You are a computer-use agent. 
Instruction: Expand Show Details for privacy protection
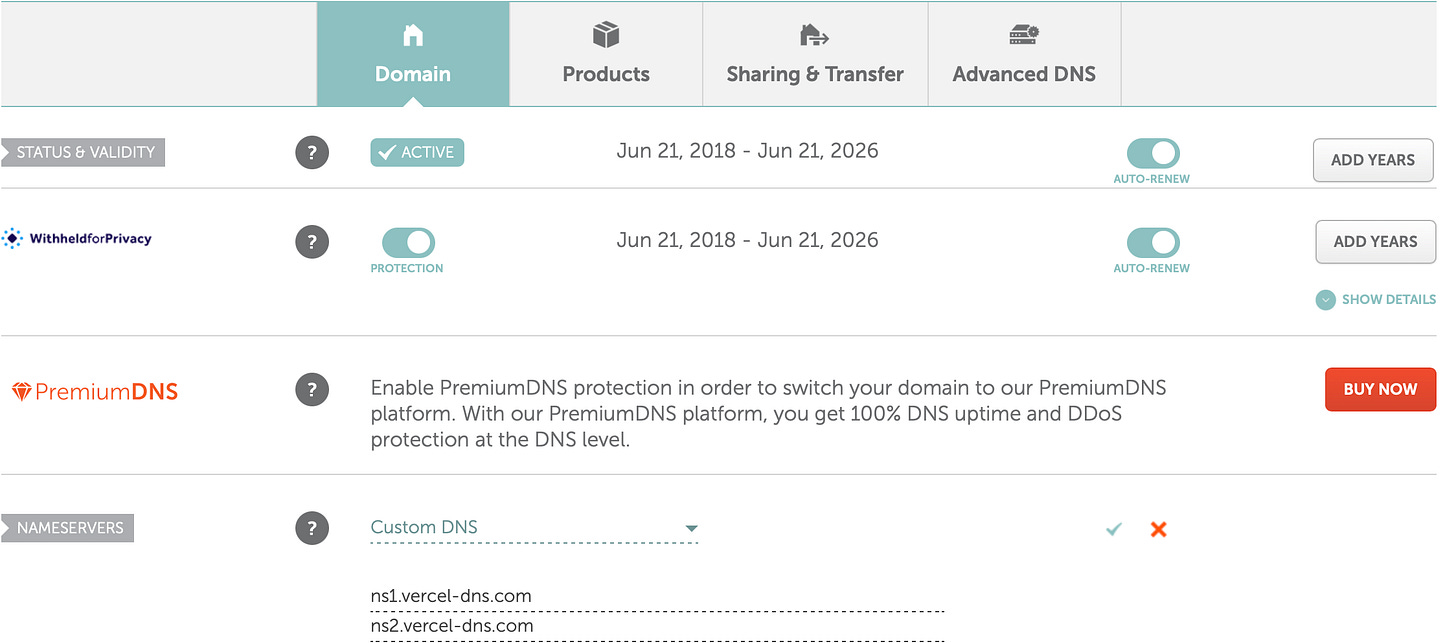coord(1376,299)
